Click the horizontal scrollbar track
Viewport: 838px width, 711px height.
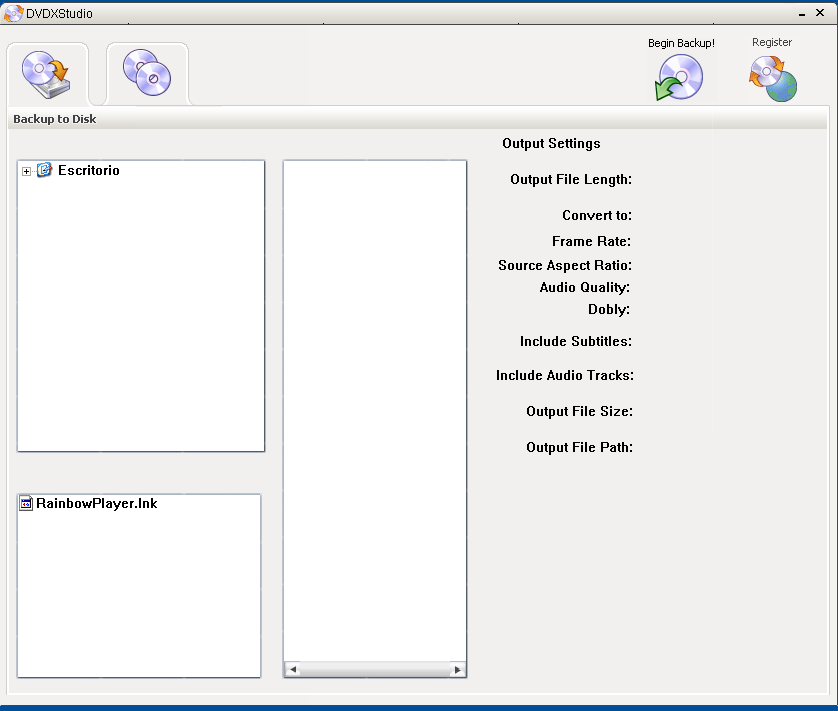[375, 669]
